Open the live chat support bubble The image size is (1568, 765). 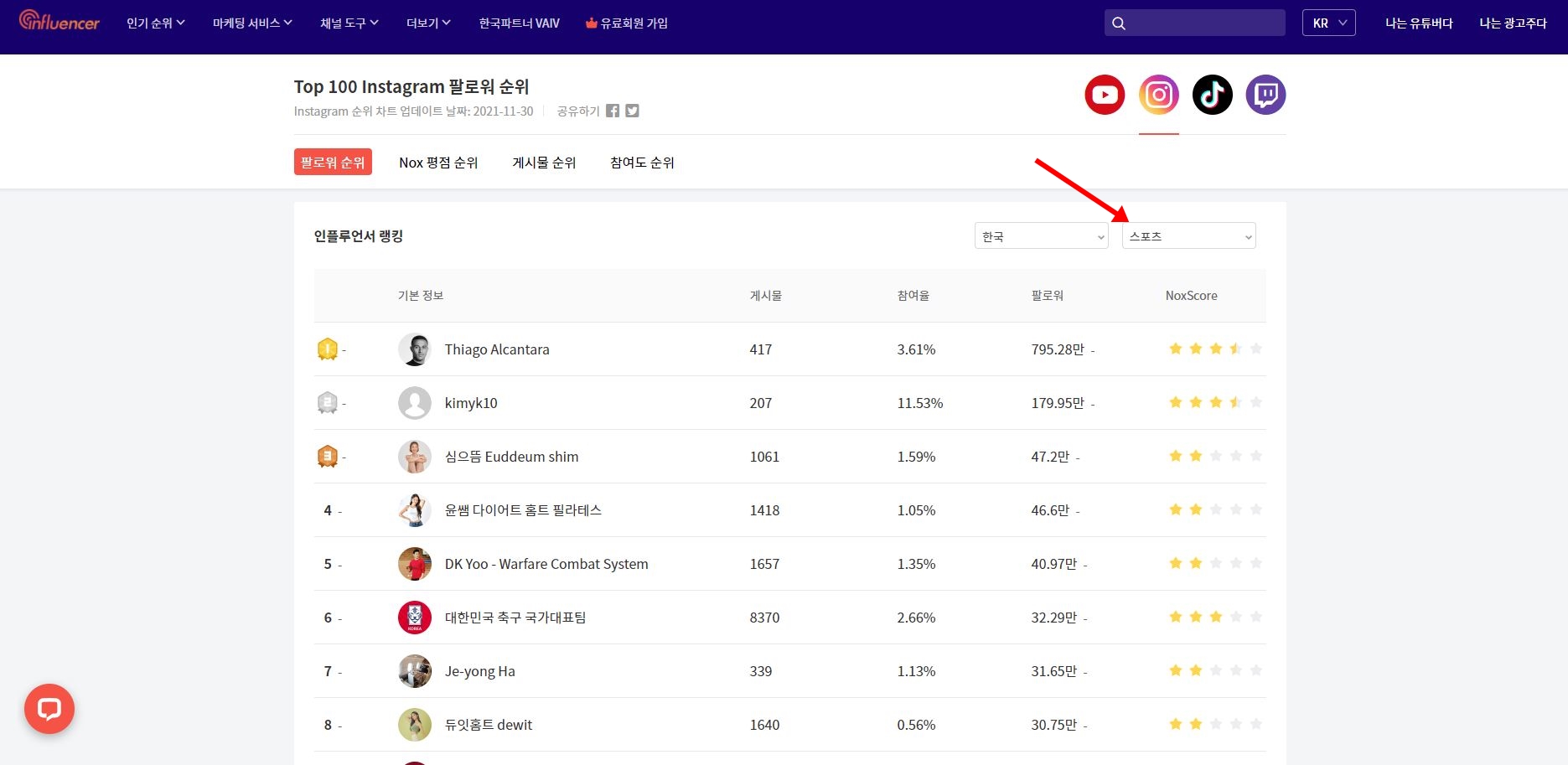(x=49, y=709)
